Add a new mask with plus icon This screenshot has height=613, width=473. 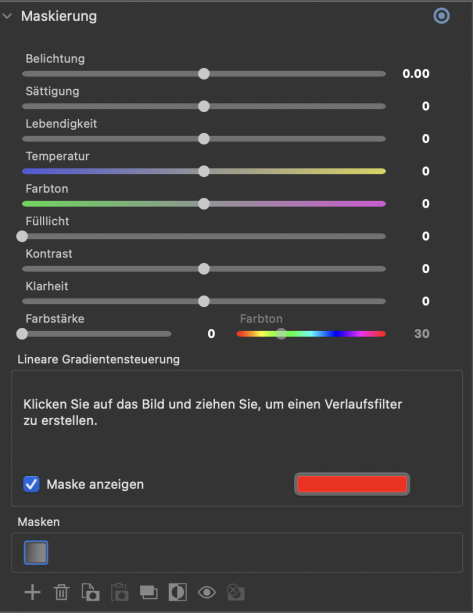pos(32,592)
